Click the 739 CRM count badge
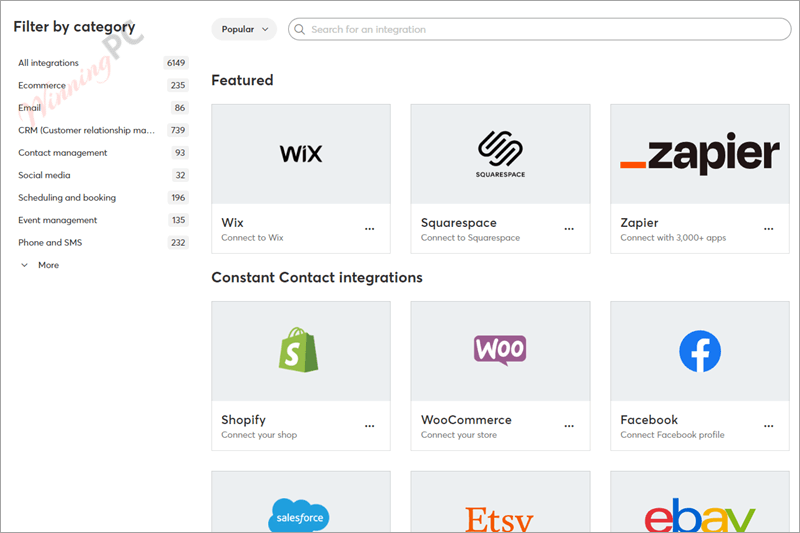The image size is (800, 533). pos(178,130)
